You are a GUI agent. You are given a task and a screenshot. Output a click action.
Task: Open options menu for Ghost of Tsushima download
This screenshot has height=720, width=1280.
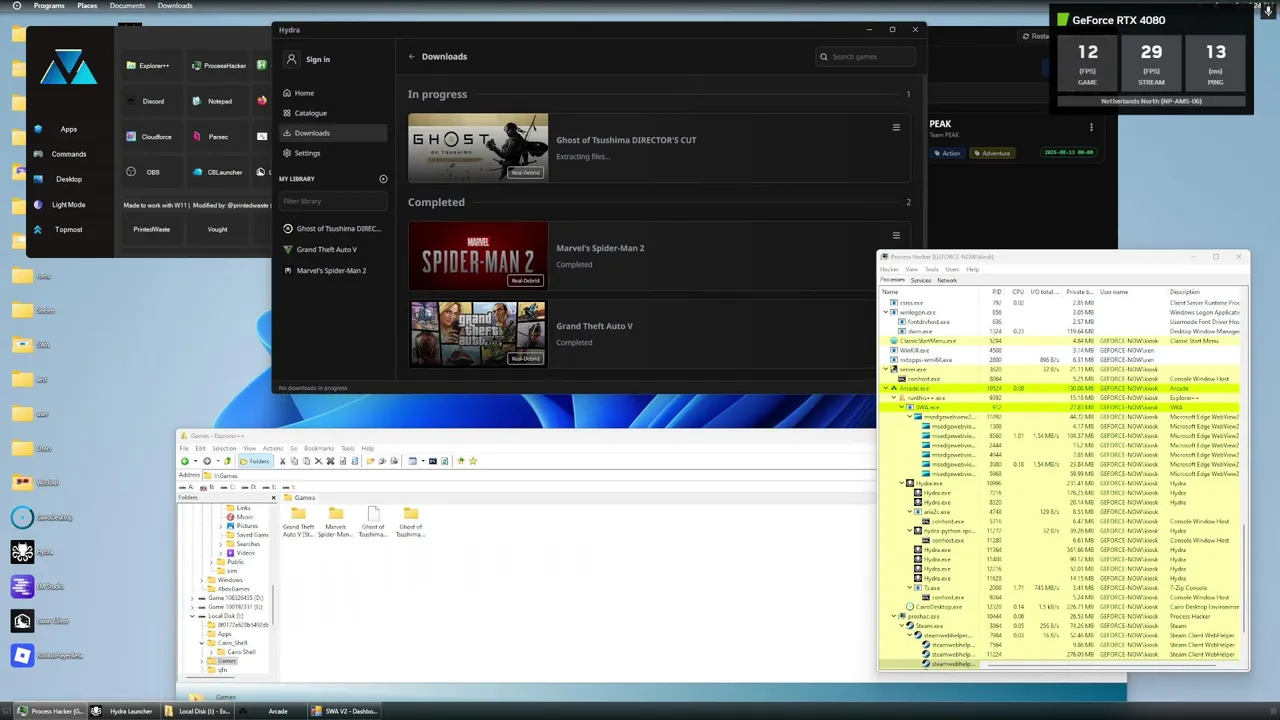tap(896, 128)
